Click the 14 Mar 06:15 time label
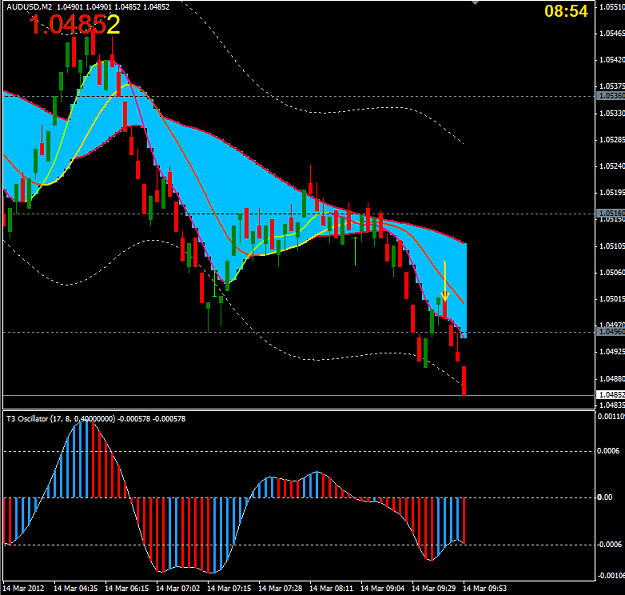Screen dimensions: 625x595 pyautogui.click(x=127, y=588)
